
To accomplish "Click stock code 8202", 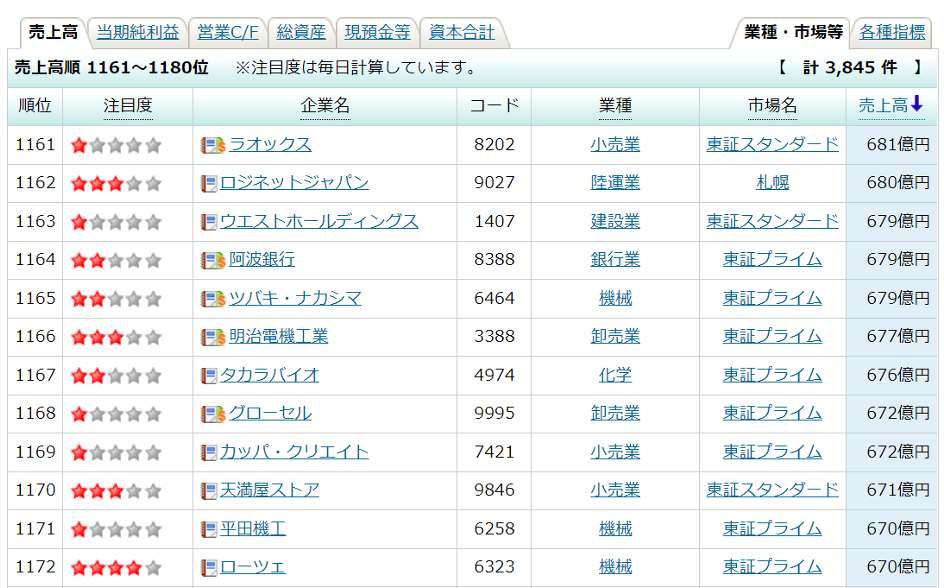I will point(494,144).
